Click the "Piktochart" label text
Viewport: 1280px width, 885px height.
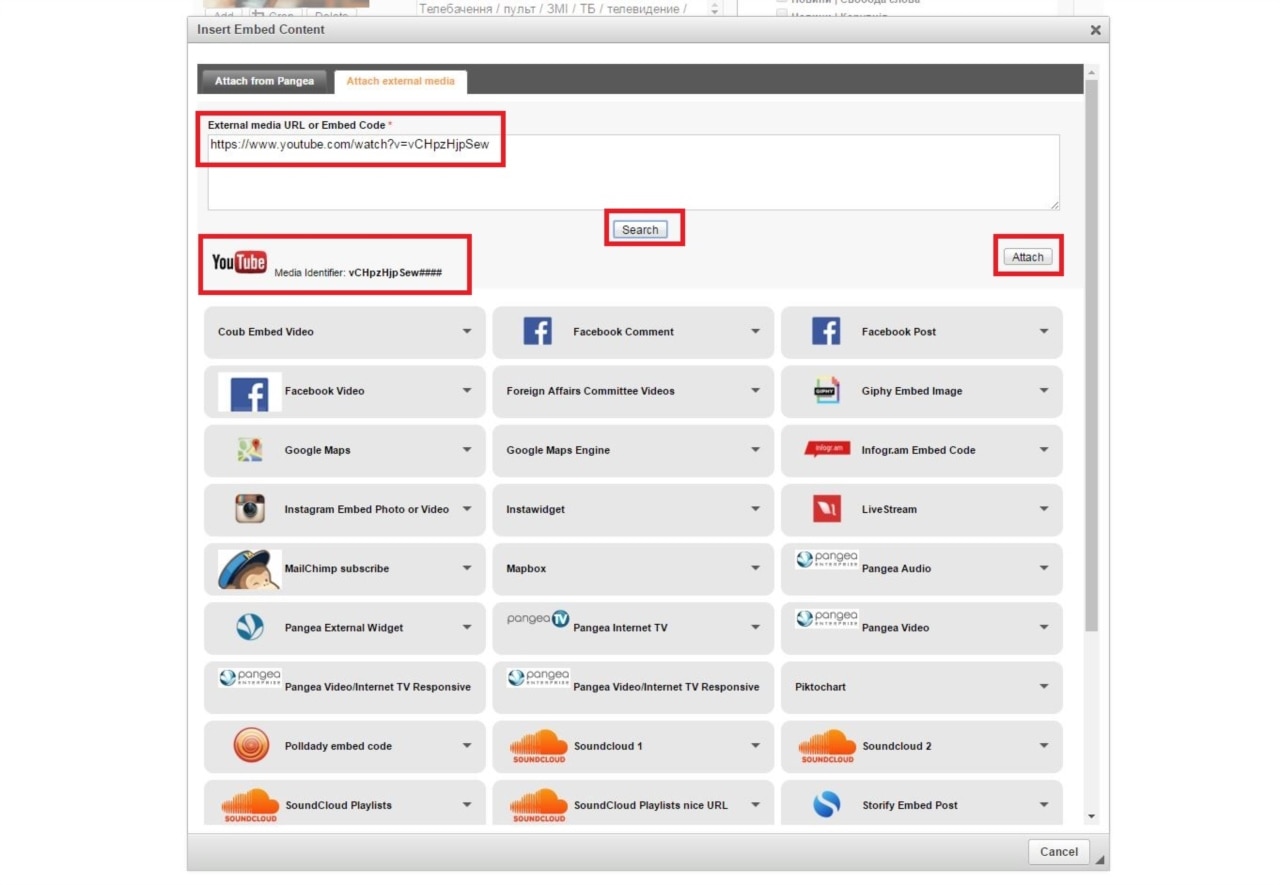(x=820, y=687)
